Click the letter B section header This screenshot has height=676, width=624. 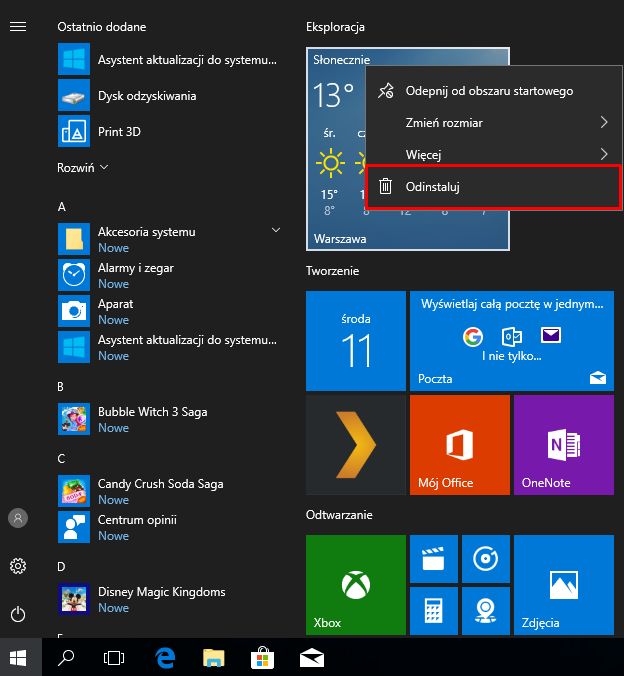[x=60, y=387]
